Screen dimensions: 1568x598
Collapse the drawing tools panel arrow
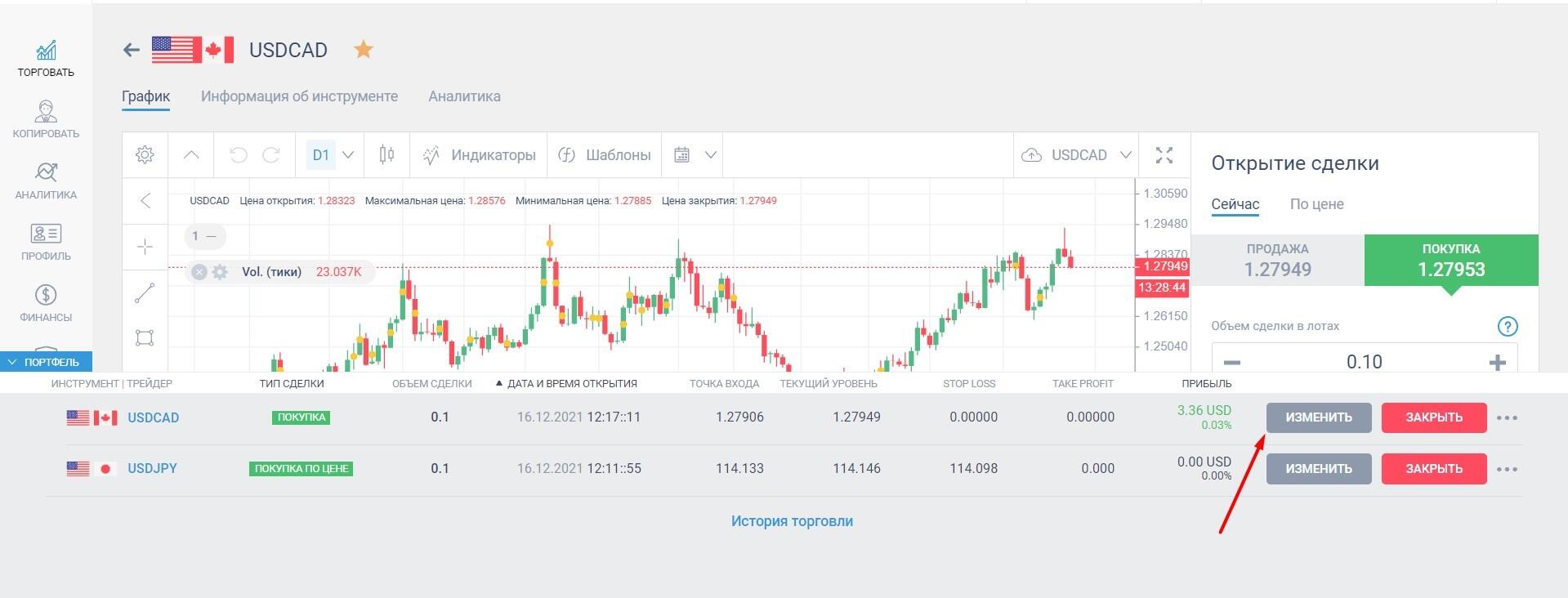pos(145,201)
